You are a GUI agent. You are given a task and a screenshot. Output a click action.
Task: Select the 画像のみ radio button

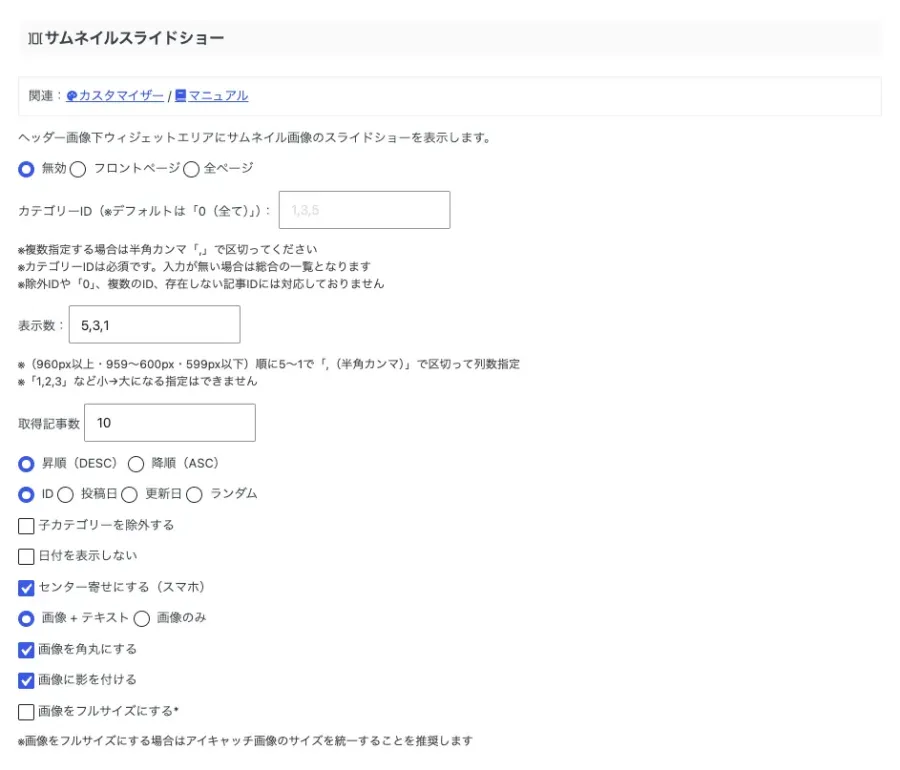pyautogui.click(x=142, y=619)
